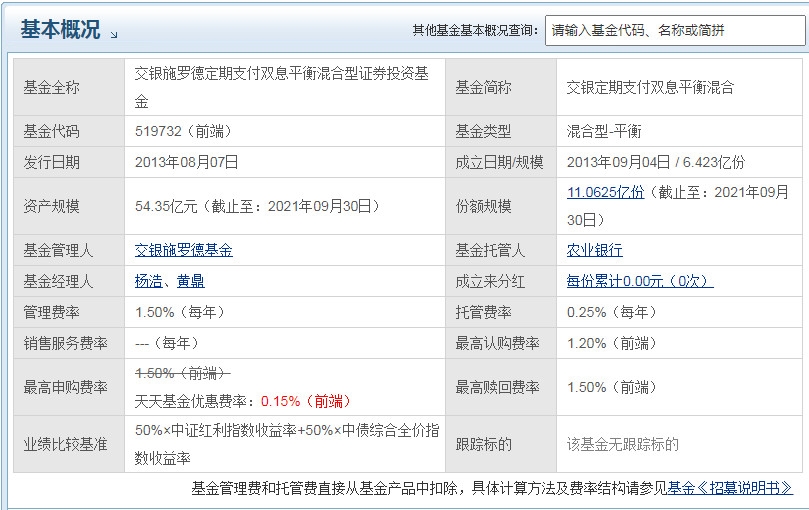
Task: Open fund manager 黄鼎 link
Action: [191, 281]
